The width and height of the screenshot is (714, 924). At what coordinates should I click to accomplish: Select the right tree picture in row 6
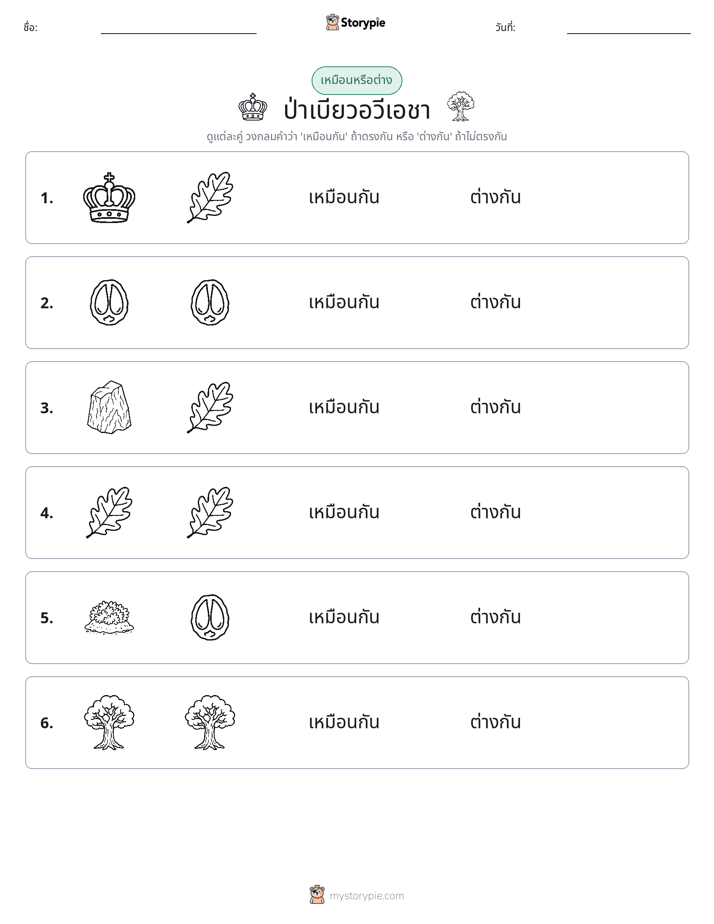click(x=210, y=722)
